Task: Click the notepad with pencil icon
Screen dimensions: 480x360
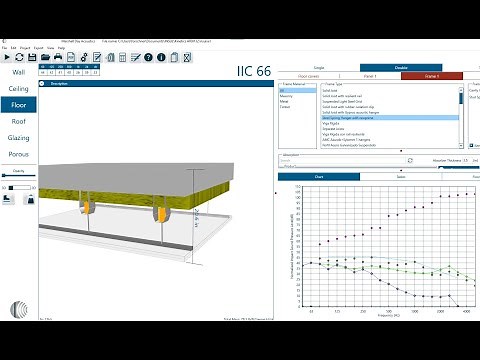Action: tap(97, 57)
